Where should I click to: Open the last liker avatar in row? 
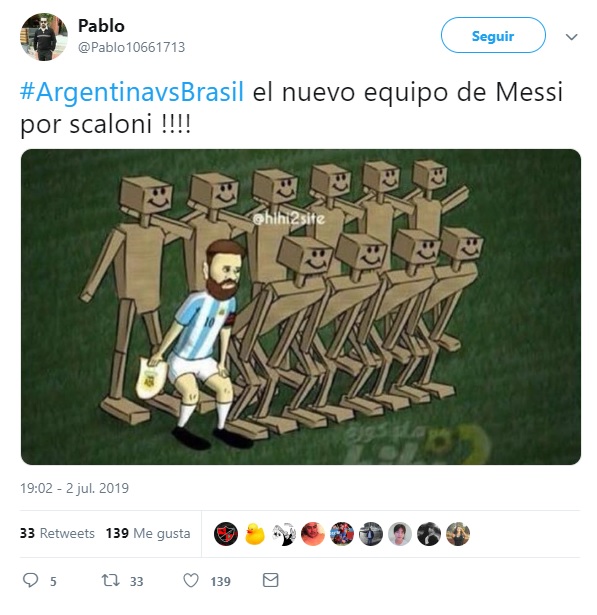point(458,534)
